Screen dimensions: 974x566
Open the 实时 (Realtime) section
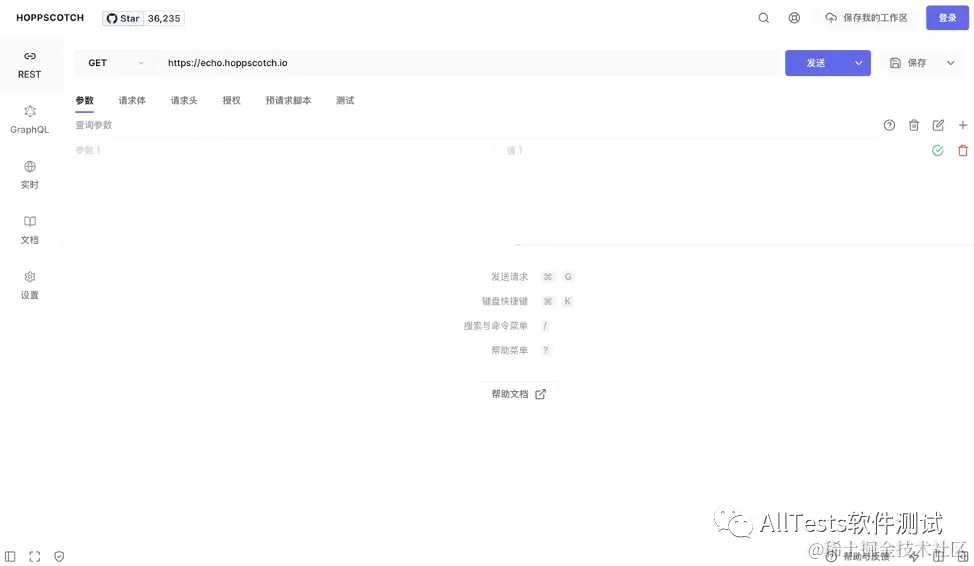[x=29, y=175]
